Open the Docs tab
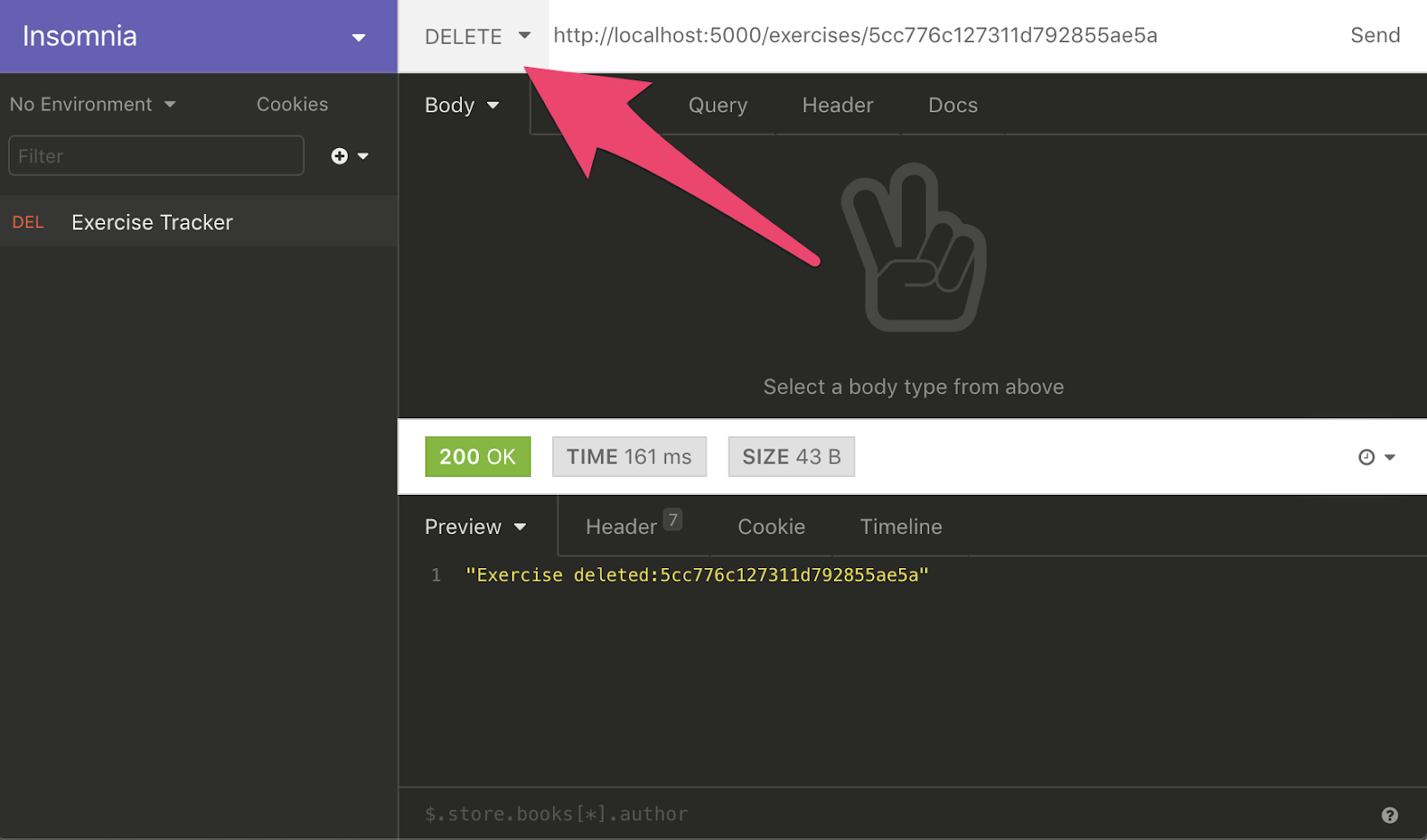 (953, 105)
